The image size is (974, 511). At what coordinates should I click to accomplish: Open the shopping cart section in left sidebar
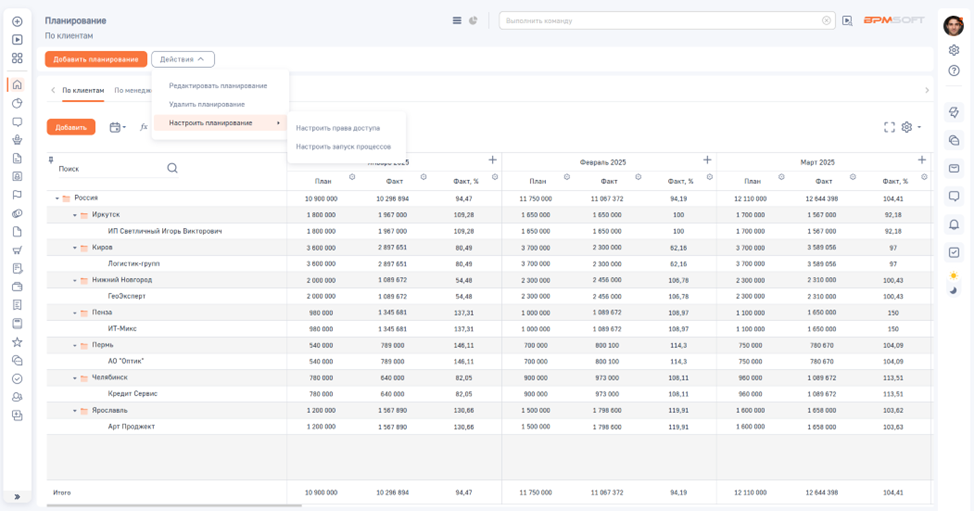pyautogui.click(x=17, y=249)
